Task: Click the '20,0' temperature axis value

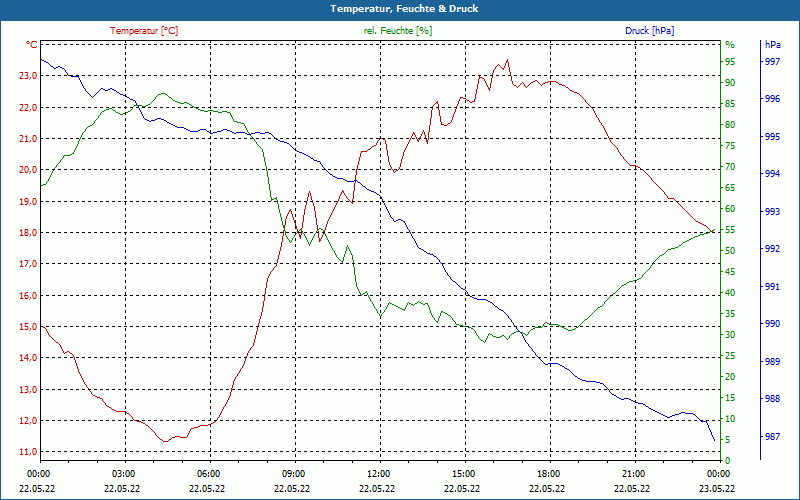Action: click(x=28, y=170)
